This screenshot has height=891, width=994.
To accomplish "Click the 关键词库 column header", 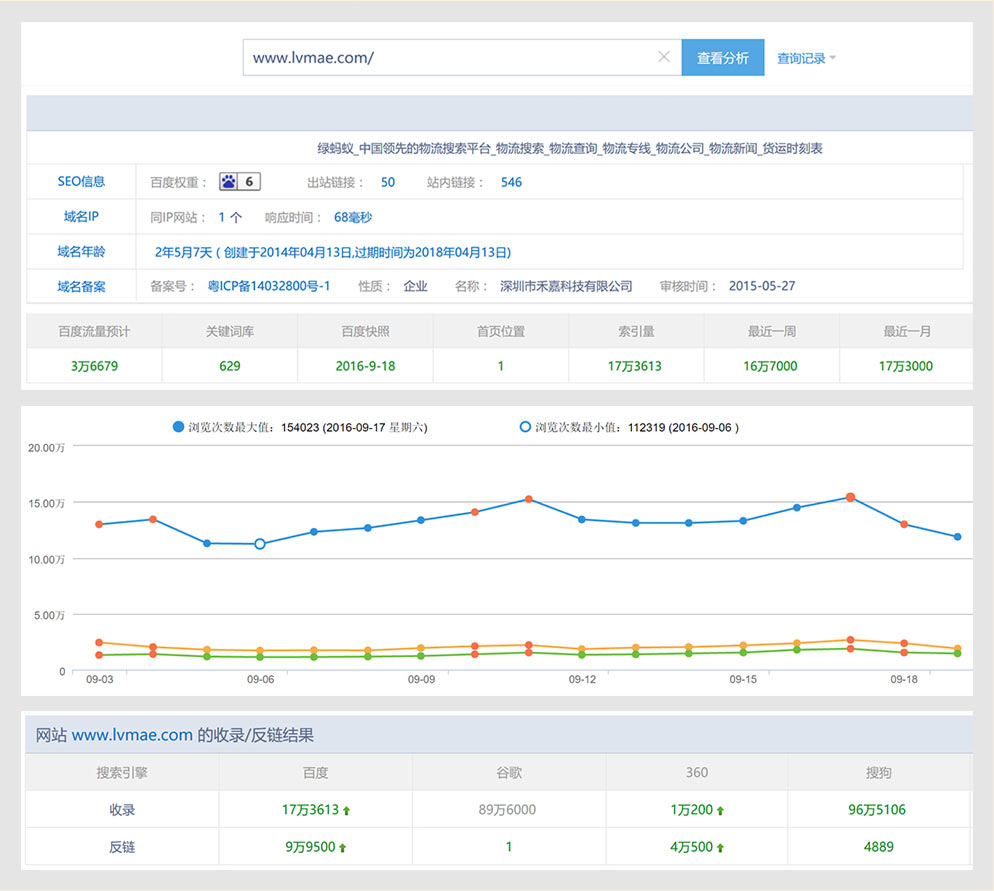I will [x=229, y=331].
